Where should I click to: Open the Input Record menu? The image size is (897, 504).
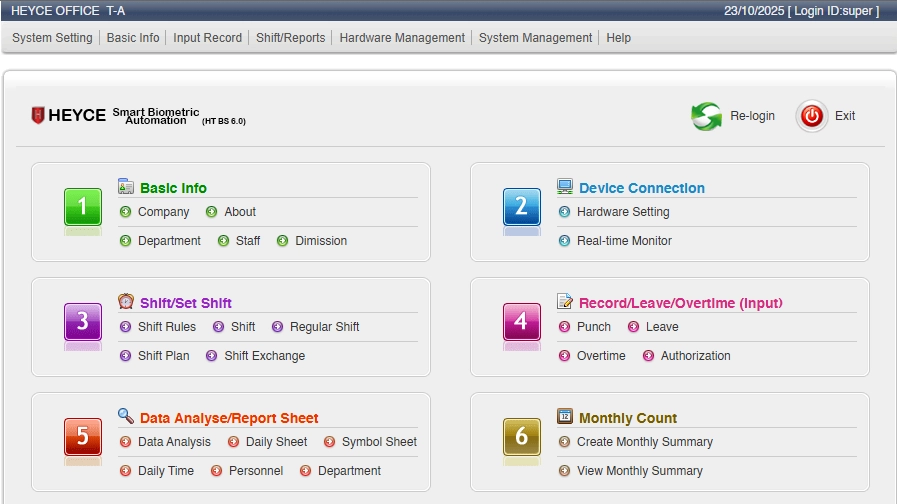click(x=208, y=38)
